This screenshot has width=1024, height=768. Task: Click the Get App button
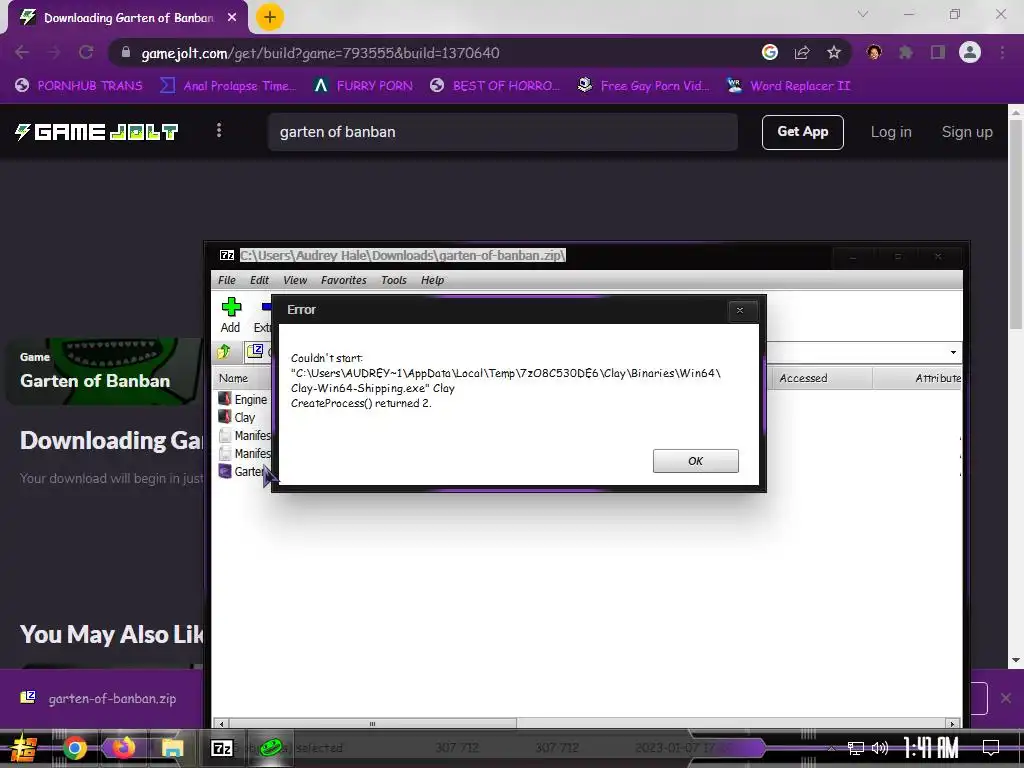point(803,132)
